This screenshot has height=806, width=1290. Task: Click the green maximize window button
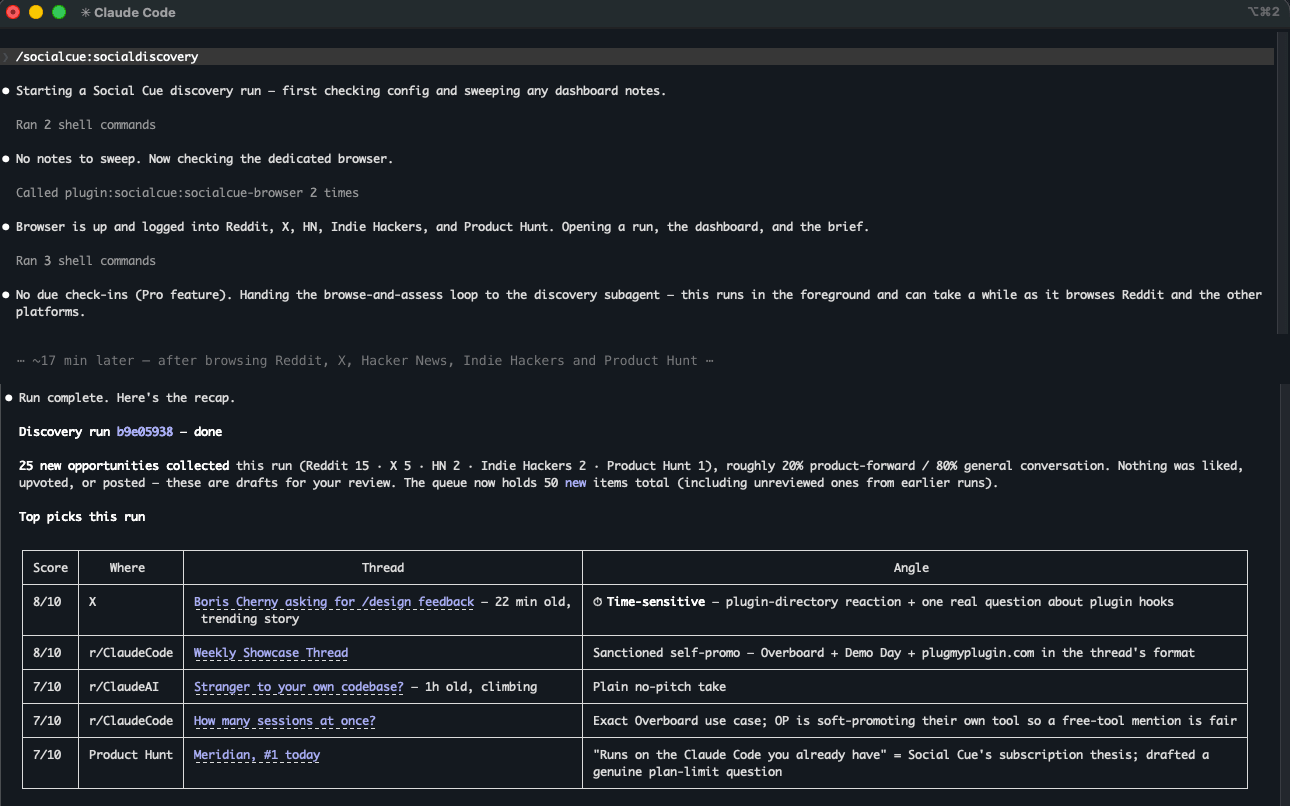coord(59,13)
